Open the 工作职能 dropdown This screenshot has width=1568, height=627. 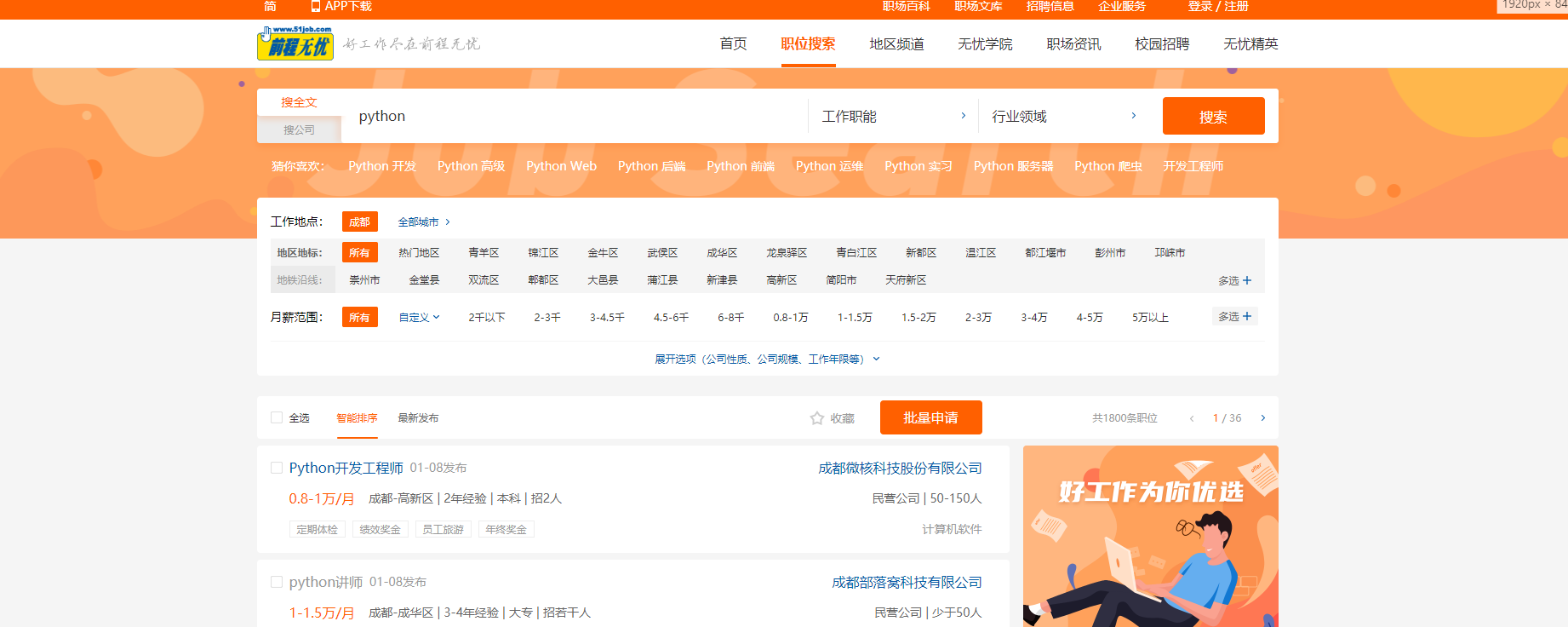pos(894,116)
